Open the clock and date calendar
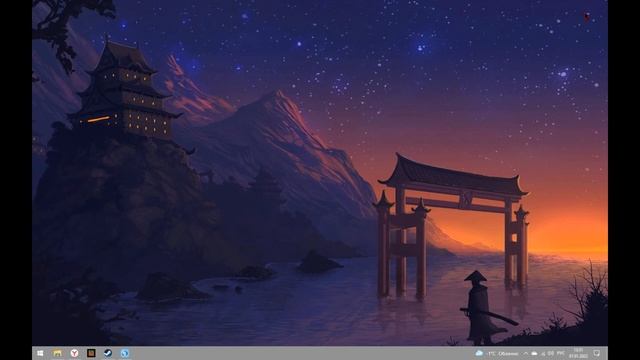The image size is (640, 360). (578, 353)
